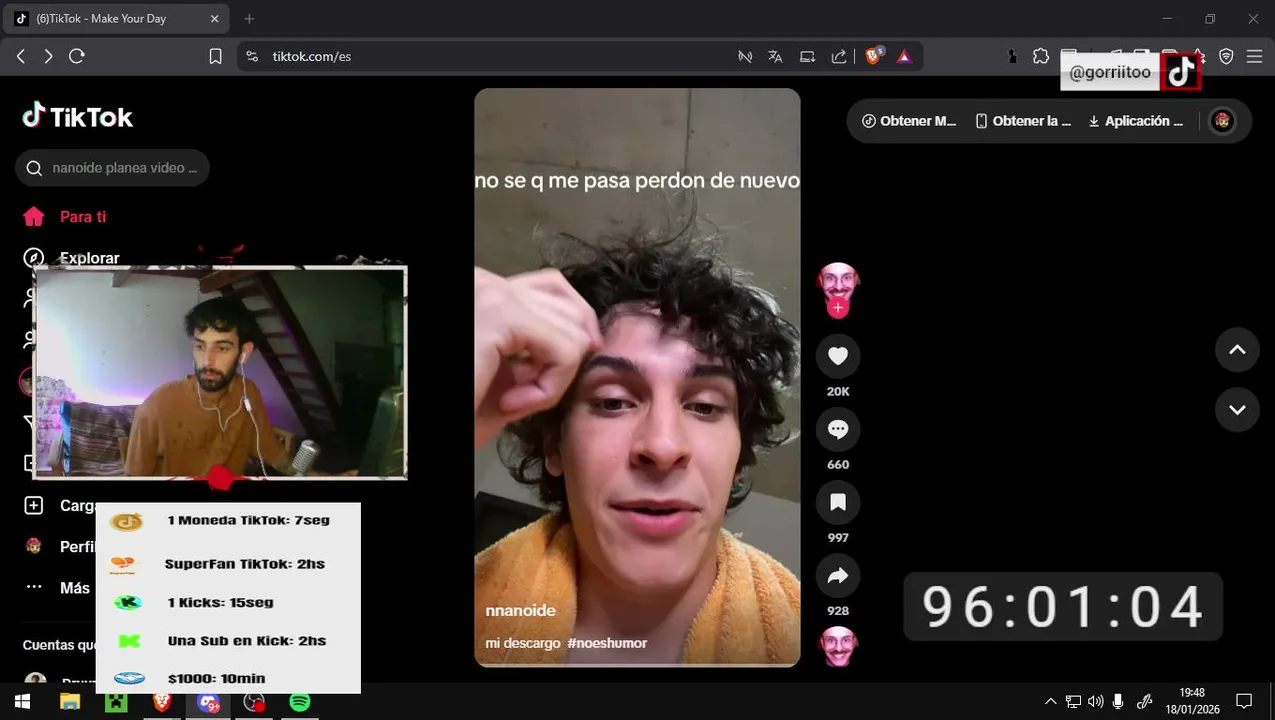
Task: Open Brave Shields lion icon
Action: (x=874, y=56)
